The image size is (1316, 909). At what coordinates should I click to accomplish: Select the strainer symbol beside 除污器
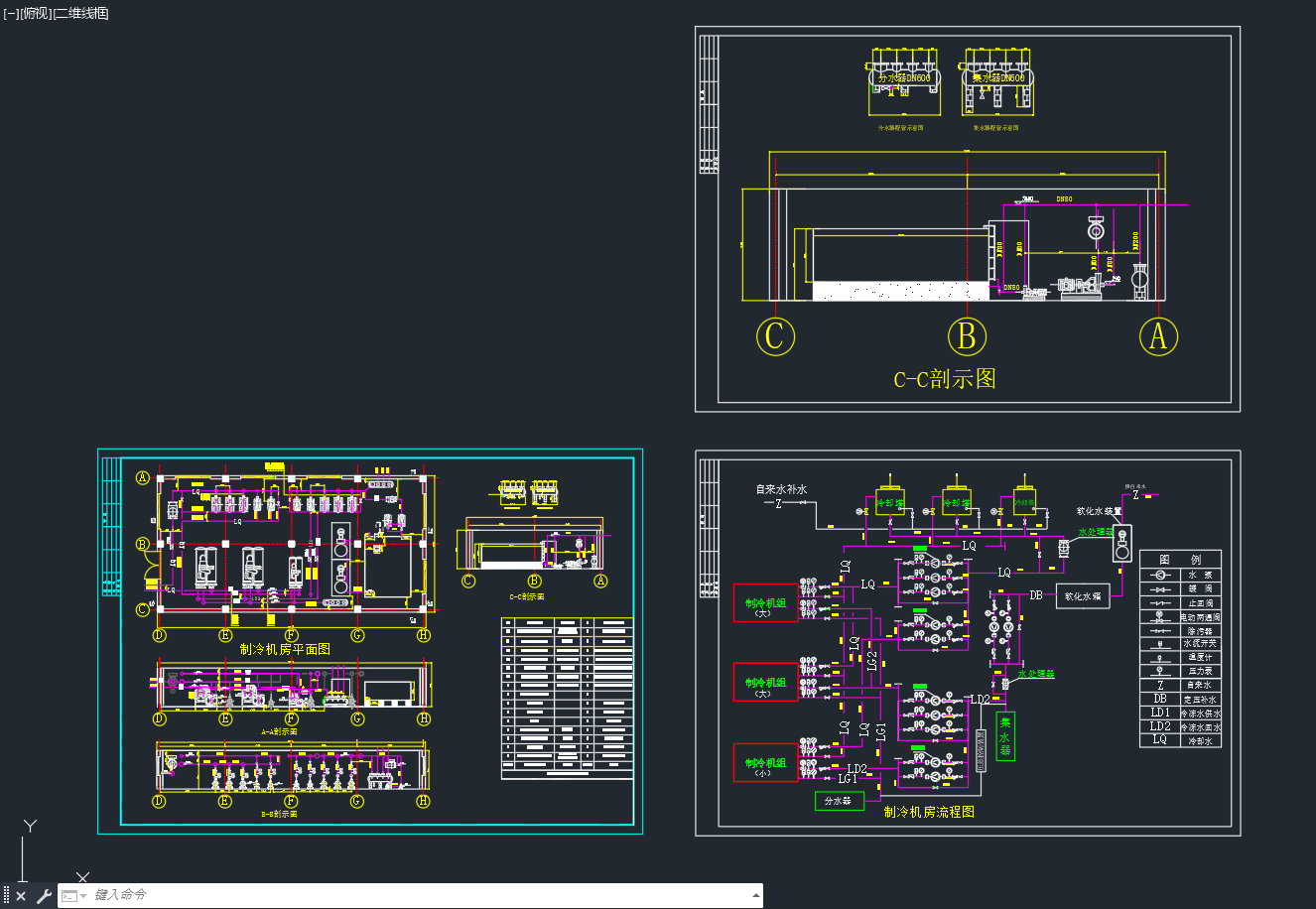pos(1160,631)
